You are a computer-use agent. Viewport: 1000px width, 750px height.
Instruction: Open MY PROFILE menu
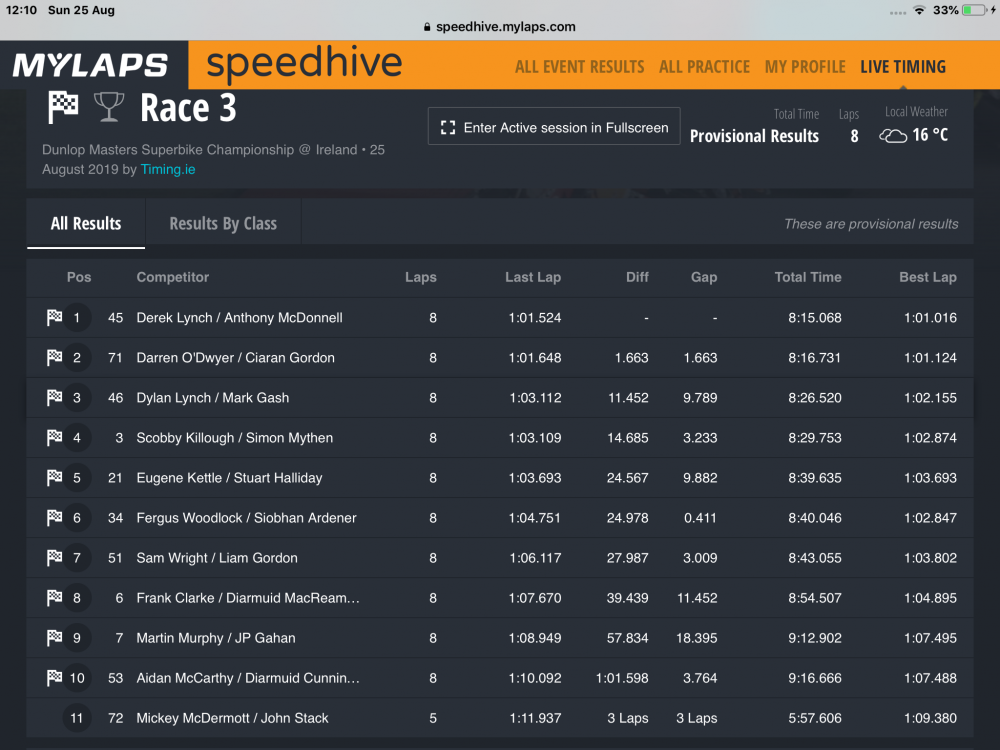(x=805, y=67)
